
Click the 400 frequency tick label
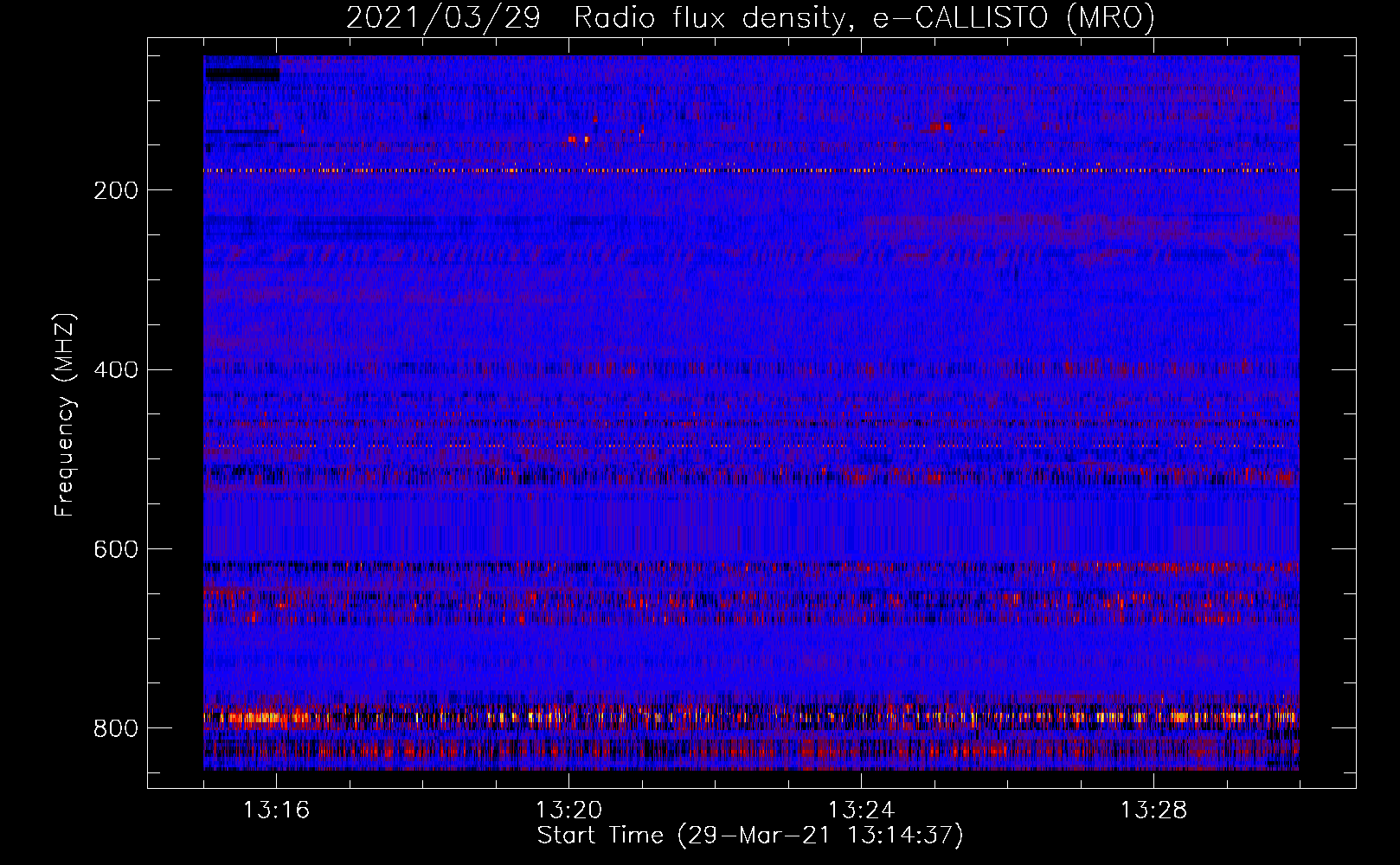pyautogui.click(x=116, y=370)
